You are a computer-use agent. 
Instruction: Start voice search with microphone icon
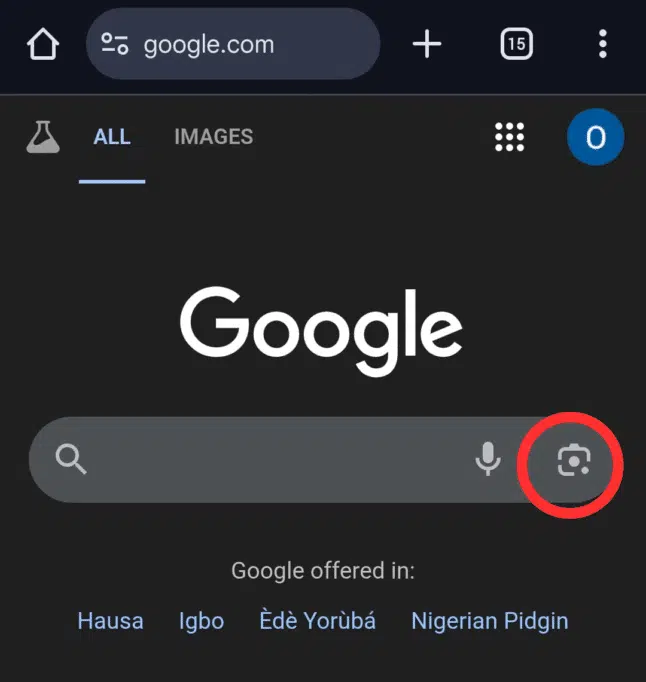pyautogui.click(x=487, y=460)
